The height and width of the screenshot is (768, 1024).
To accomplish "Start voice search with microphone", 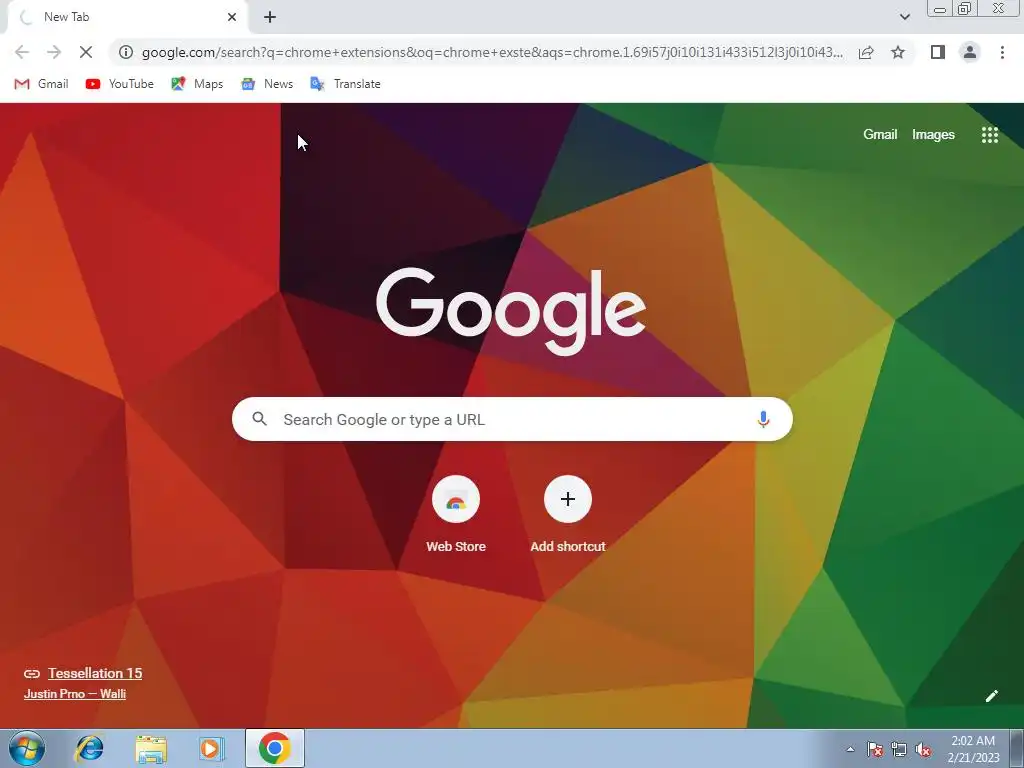I will (x=763, y=419).
